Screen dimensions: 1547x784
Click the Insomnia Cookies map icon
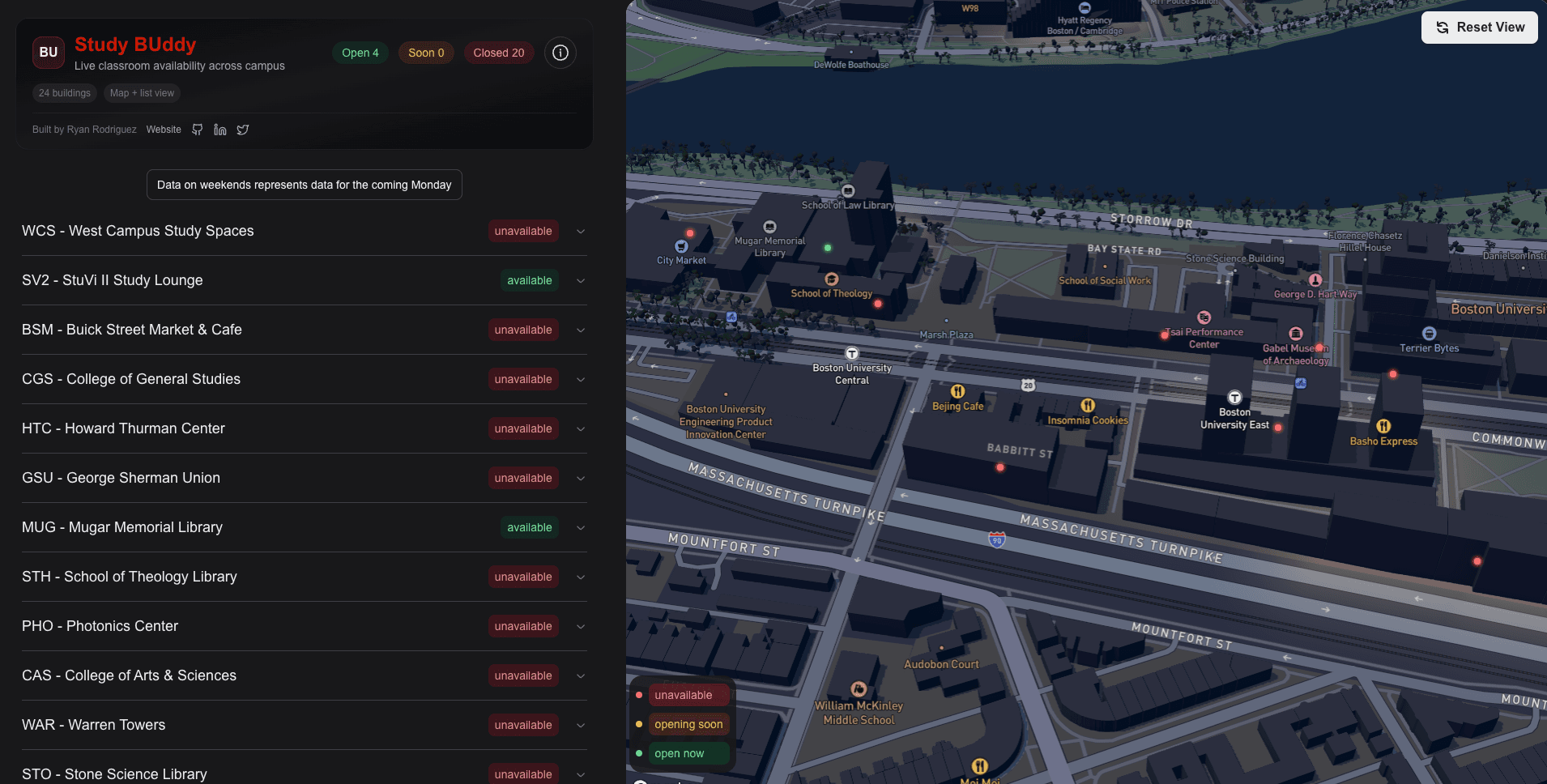point(1088,405)
